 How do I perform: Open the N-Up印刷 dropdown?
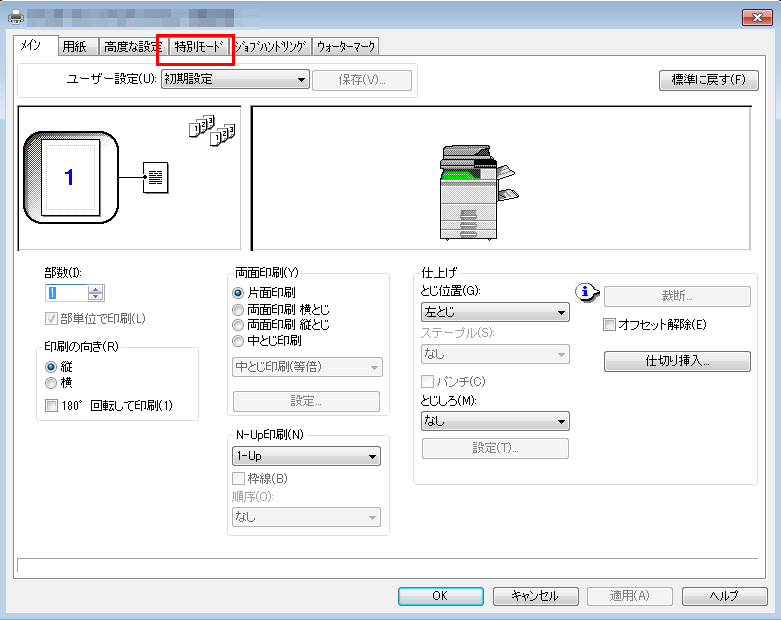point(304,457)
